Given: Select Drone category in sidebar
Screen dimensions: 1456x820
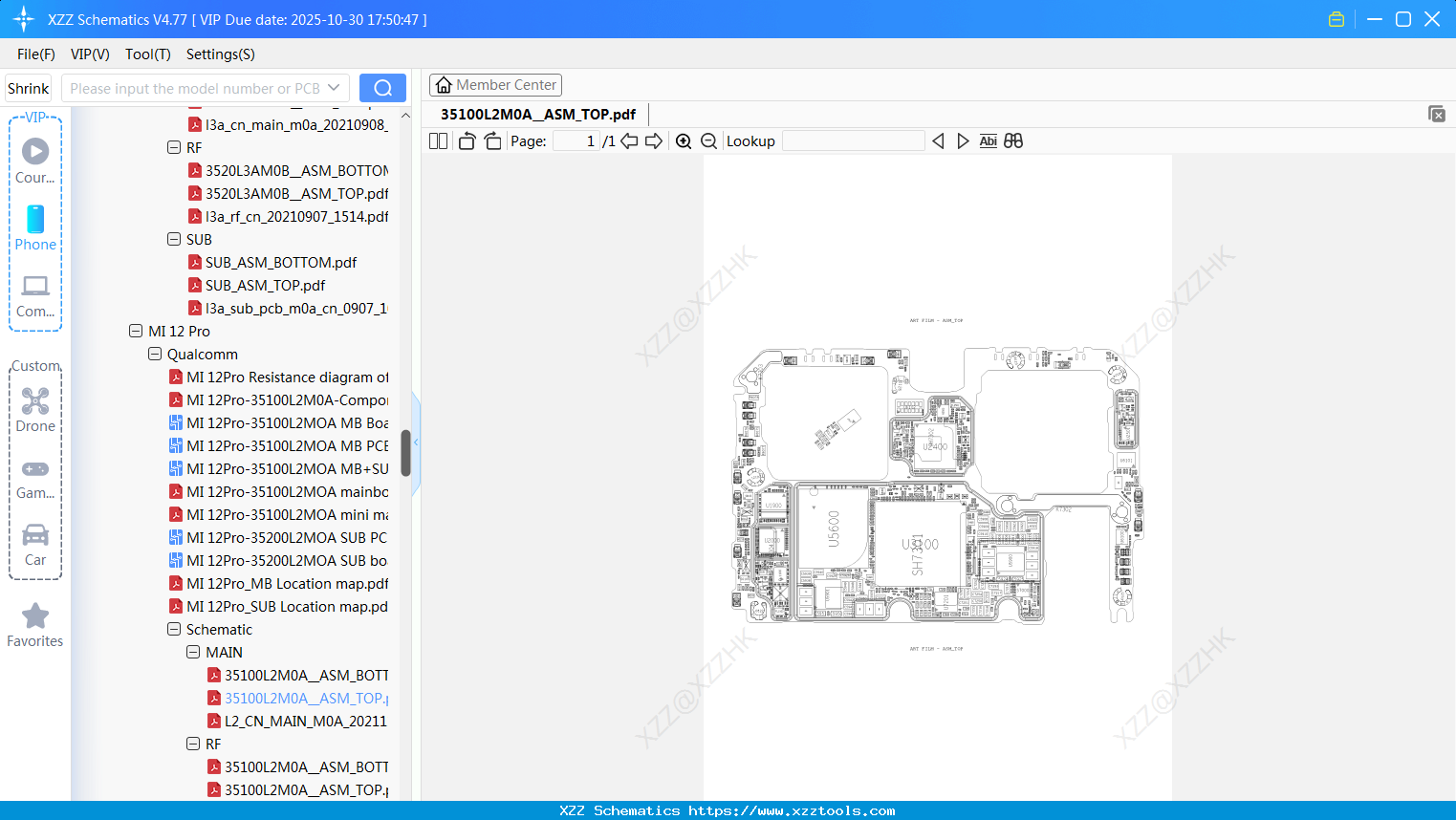Looking at the screenshot, I should [x=35, y=410].
